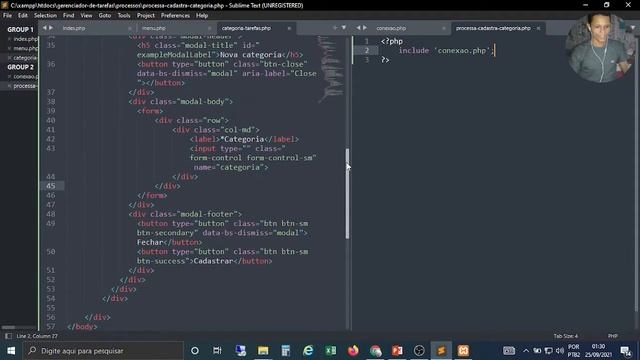Viewport: 640px width, 360px height.
Task: Close index.php from the sidebar list
Action: click(9, 39)
